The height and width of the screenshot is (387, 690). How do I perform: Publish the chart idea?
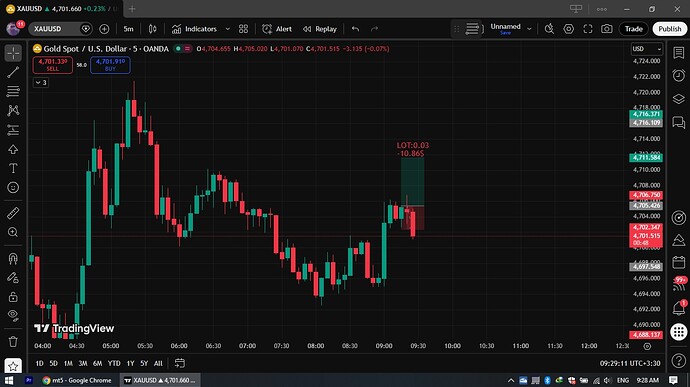pos(670,29)
